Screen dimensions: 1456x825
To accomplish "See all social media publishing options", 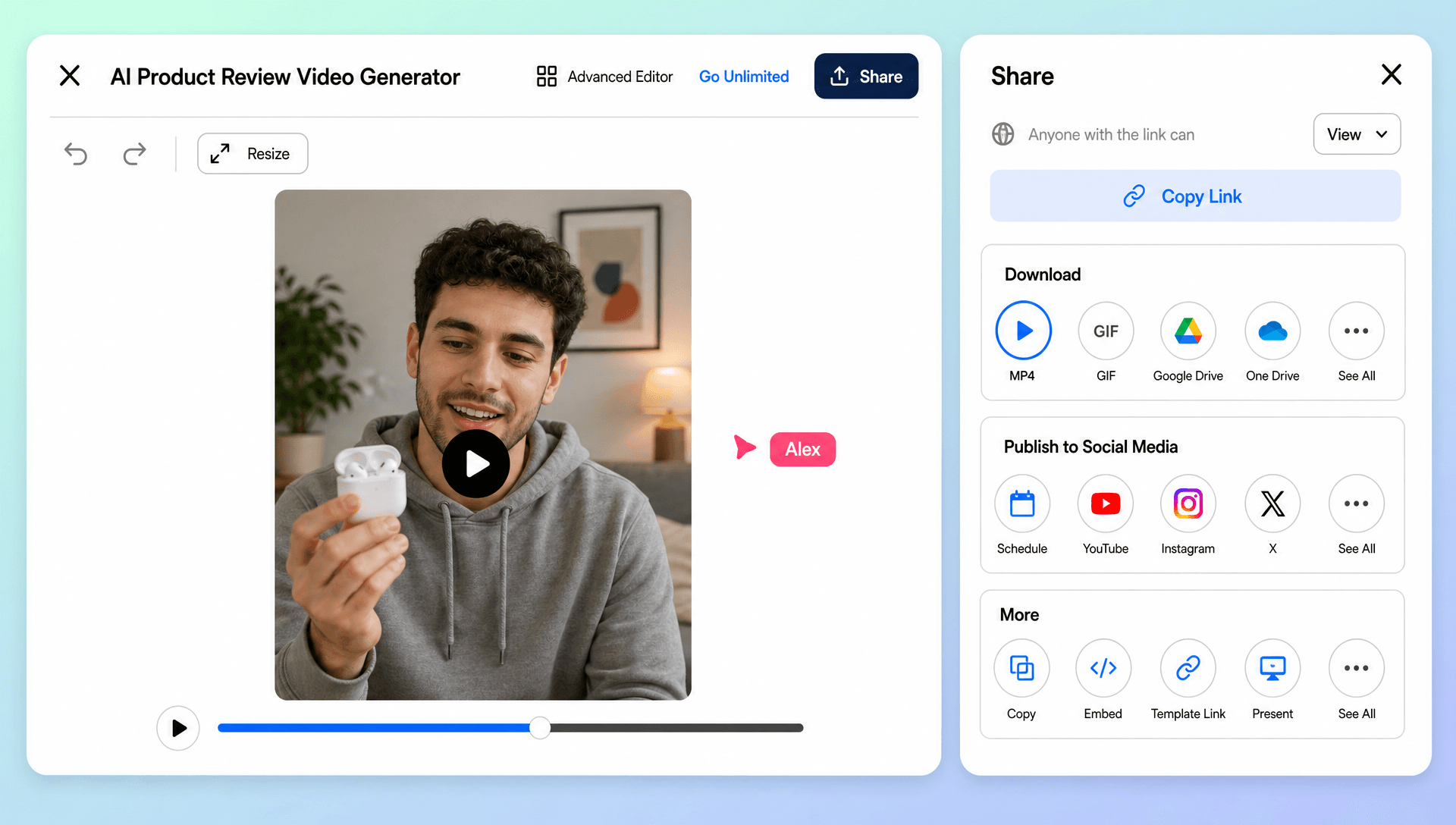I will (x=1356, y=503).
